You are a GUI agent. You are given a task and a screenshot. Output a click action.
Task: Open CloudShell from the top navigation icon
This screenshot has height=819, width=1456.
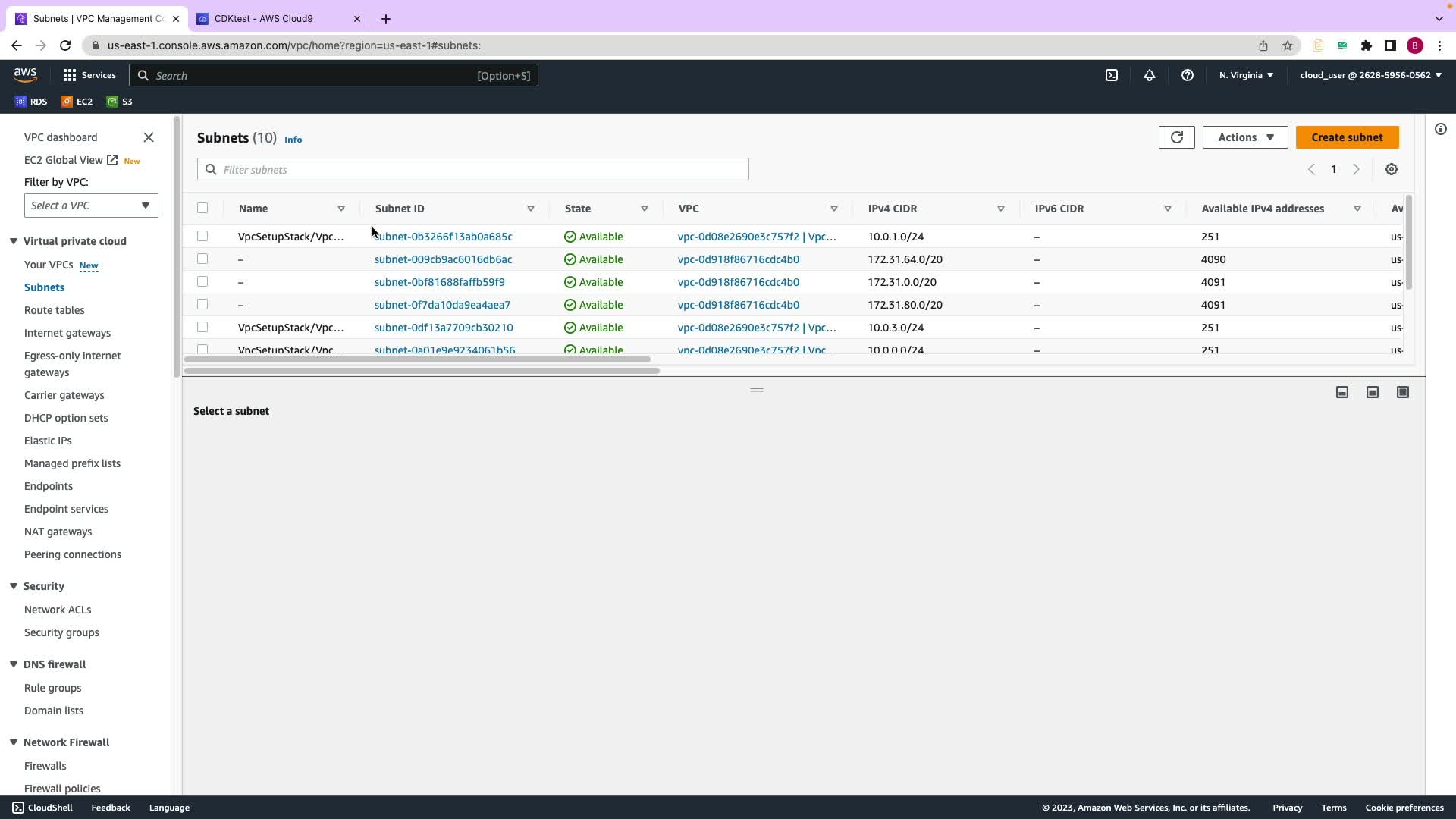point(1111,75)
